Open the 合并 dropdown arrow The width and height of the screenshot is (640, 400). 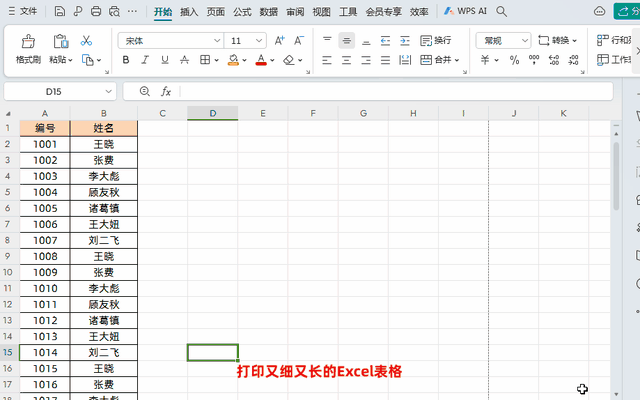click(457, 60)
